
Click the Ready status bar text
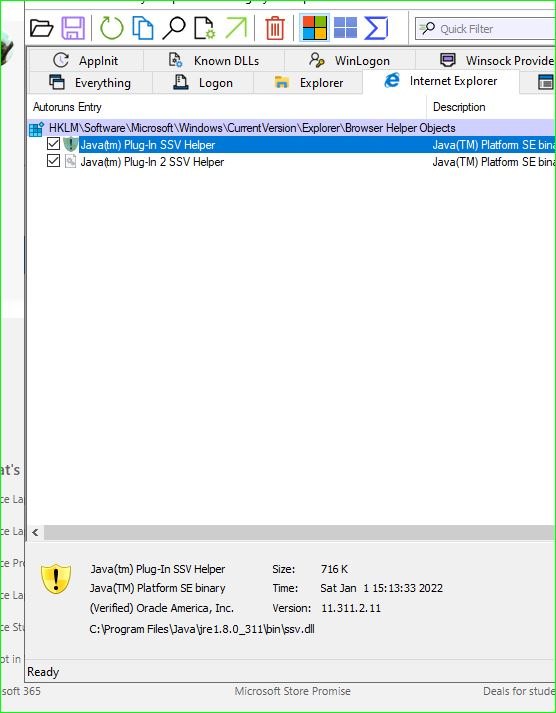point(43,672)
